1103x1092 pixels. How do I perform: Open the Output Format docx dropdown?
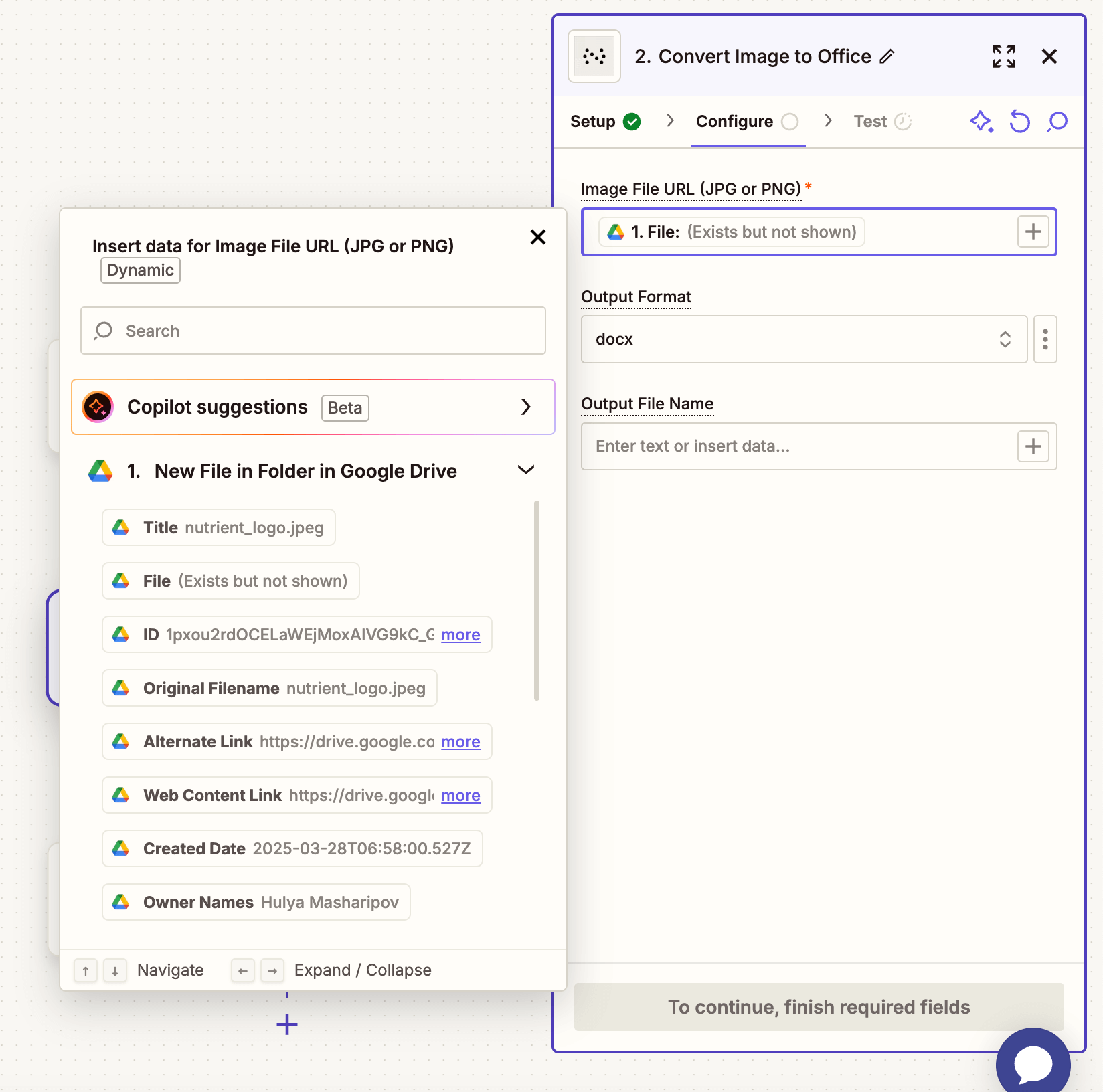pyautogui.click(x=803, y=339)
